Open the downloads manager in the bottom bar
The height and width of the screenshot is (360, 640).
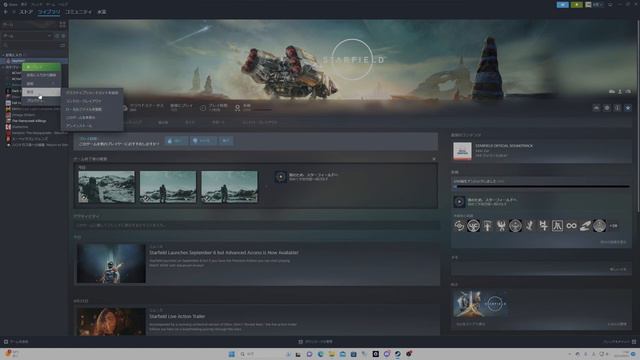(x=316, y=342)
